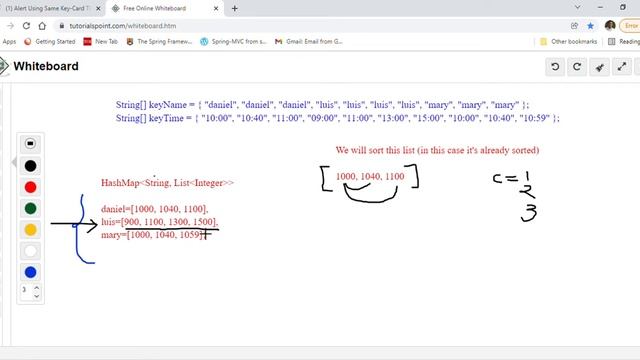640x360 pixels.
Task: Click the Whiteboard logo icon
Action: pos(4,66)
